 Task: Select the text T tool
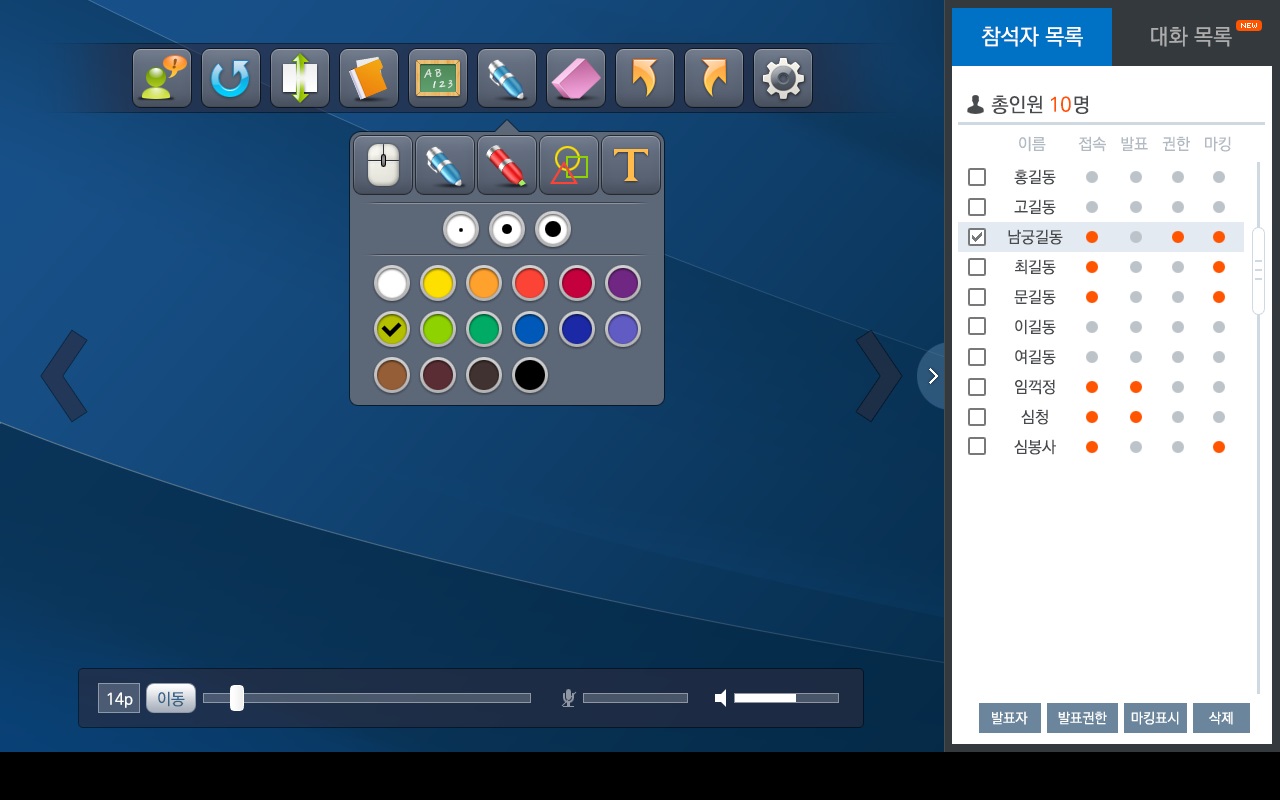tap(631, 165)
